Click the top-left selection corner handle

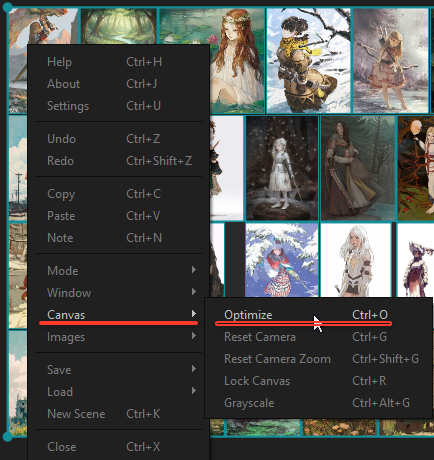(x=7, y=7)
